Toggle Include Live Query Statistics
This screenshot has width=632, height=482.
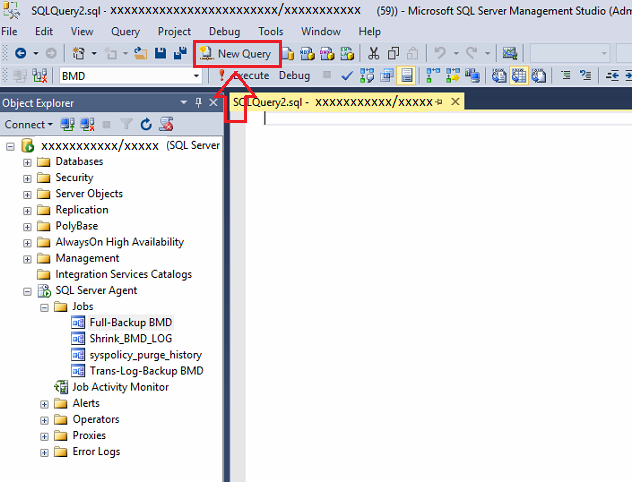click(453, 76)
